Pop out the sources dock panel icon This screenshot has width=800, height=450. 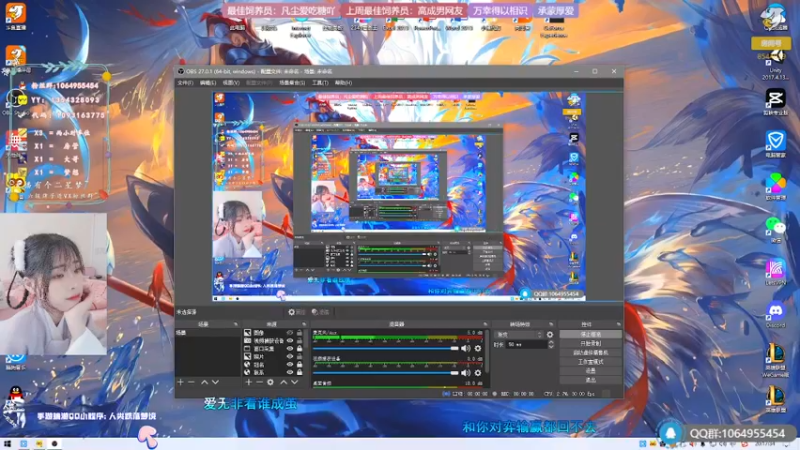pyautogui.click(x=304, y=324)
